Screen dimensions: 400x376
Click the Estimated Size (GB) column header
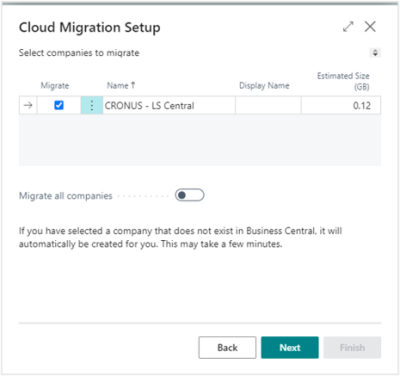(x=343, y=81)
